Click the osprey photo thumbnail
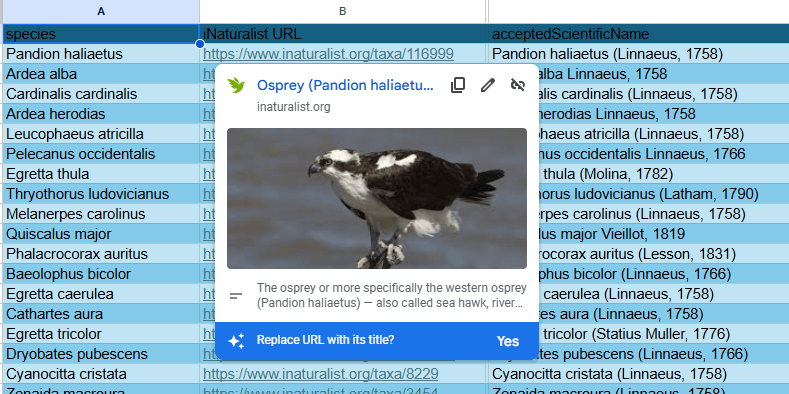 click(377, 198)
